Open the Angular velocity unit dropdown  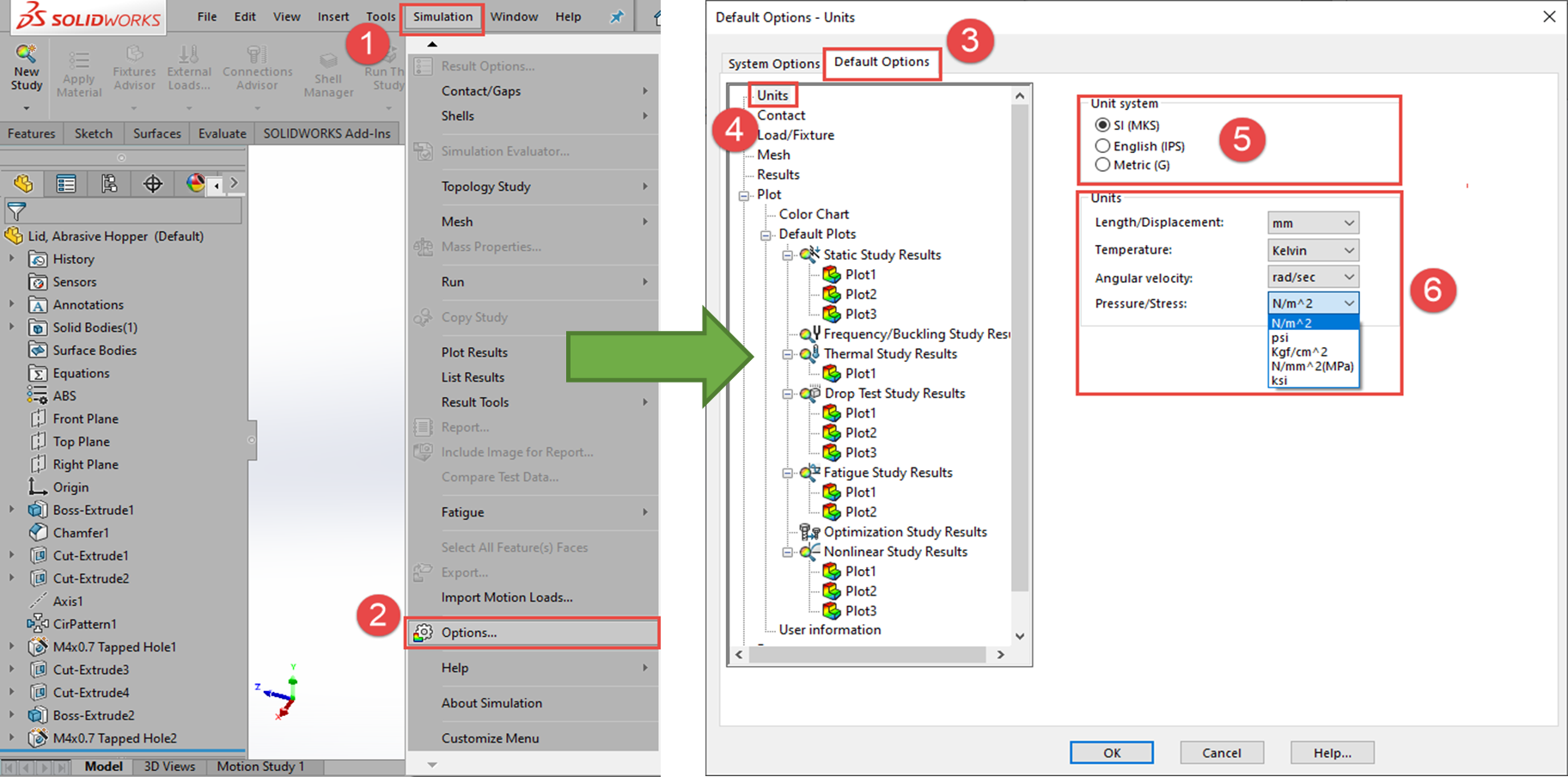tap(1313, 277)
